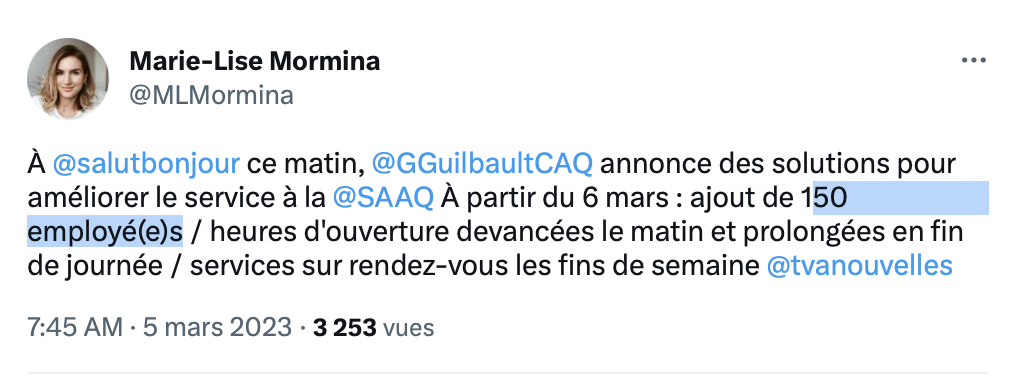
Task: Open the three-dot more options menu
Action: (973, 61)
